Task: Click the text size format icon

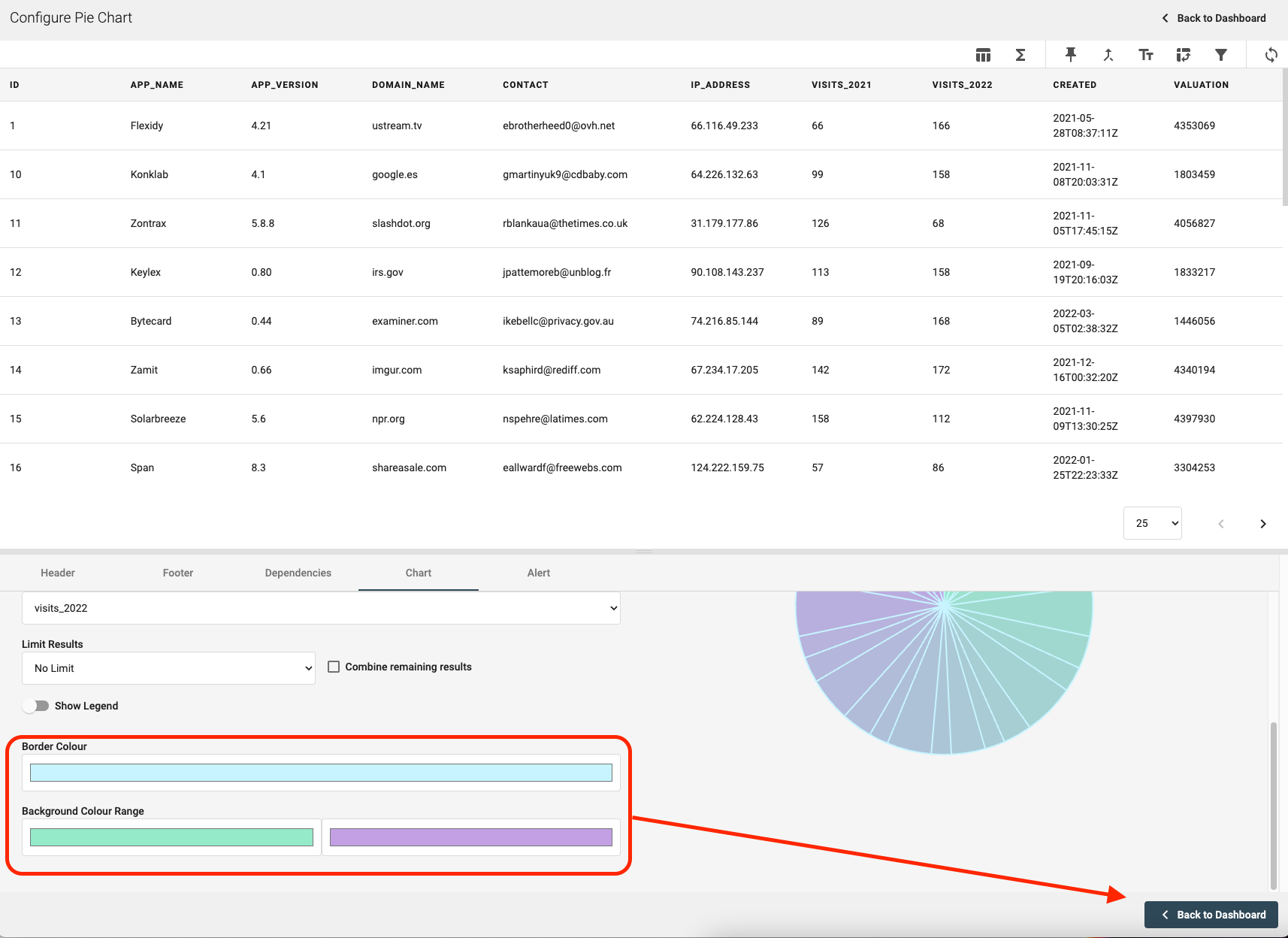Action: click(1146, 55)
